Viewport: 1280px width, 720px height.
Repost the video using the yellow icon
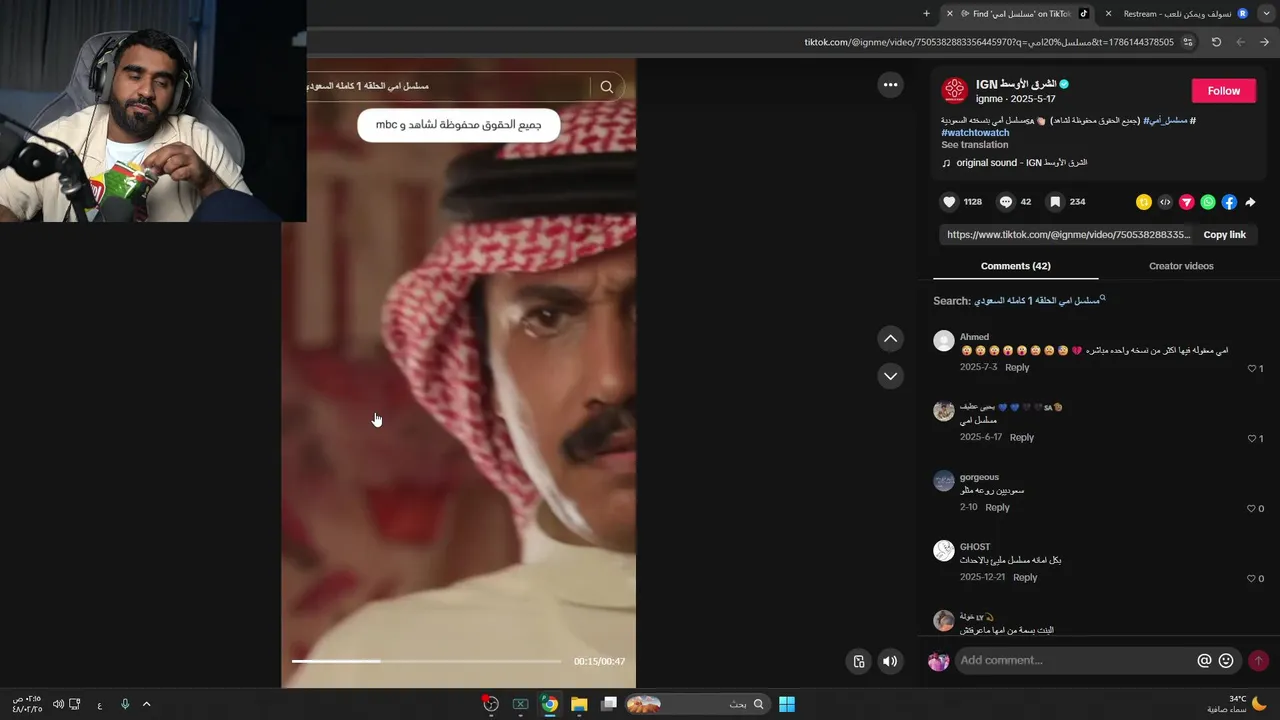click(x=1144, y=202)
